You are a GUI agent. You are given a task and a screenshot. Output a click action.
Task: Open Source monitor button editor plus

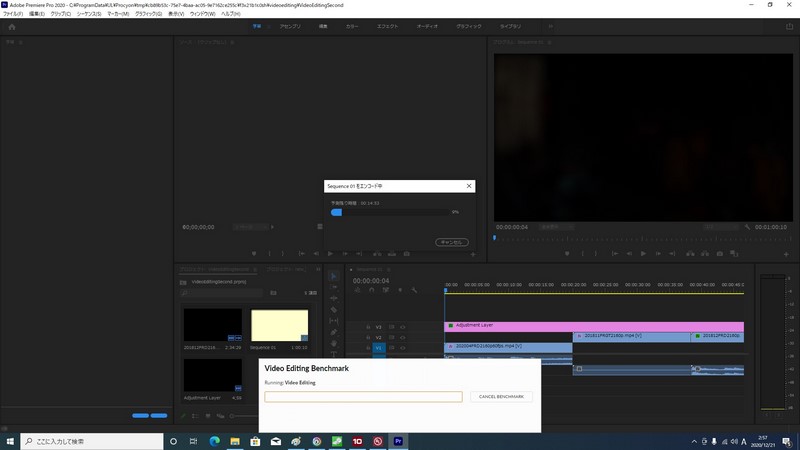tap(473, 254)
